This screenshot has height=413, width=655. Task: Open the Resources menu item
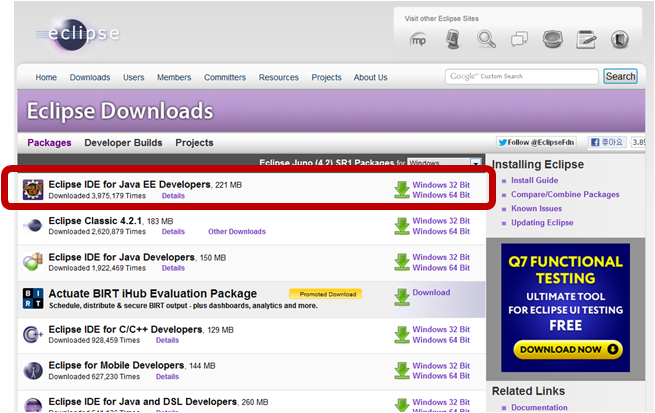tap(279, 77)
